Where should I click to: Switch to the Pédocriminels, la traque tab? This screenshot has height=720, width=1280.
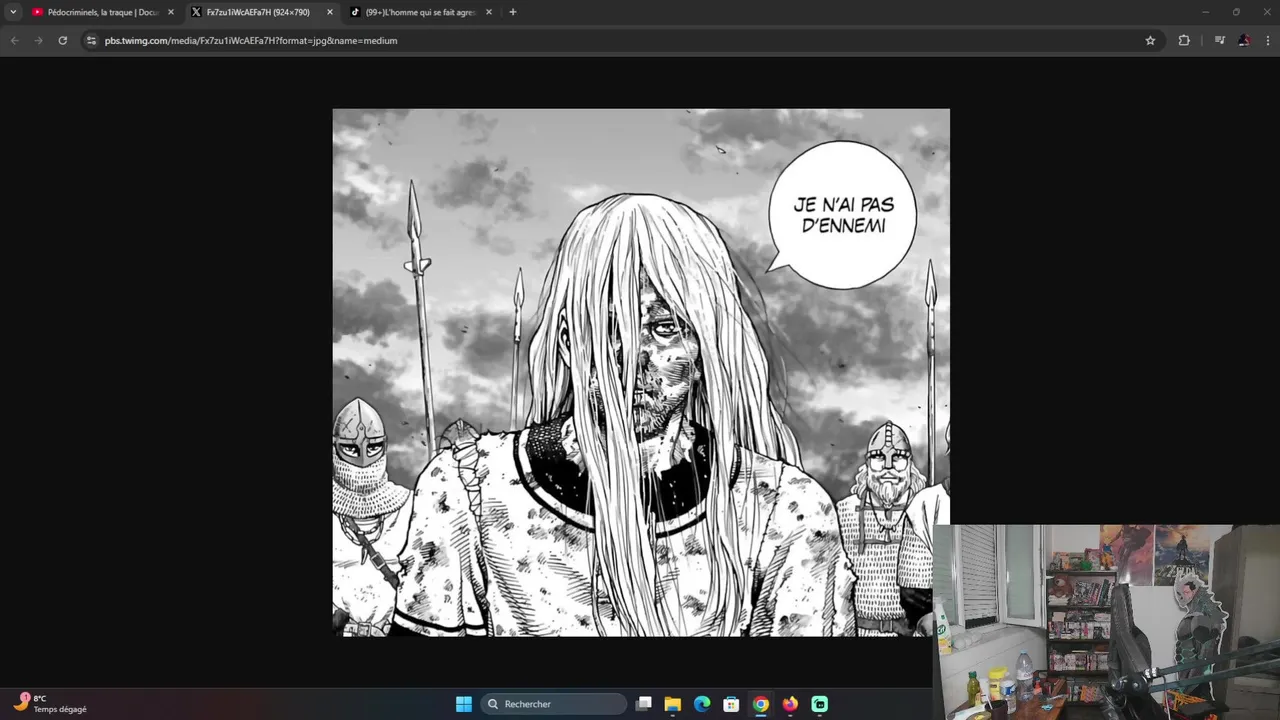101,12
